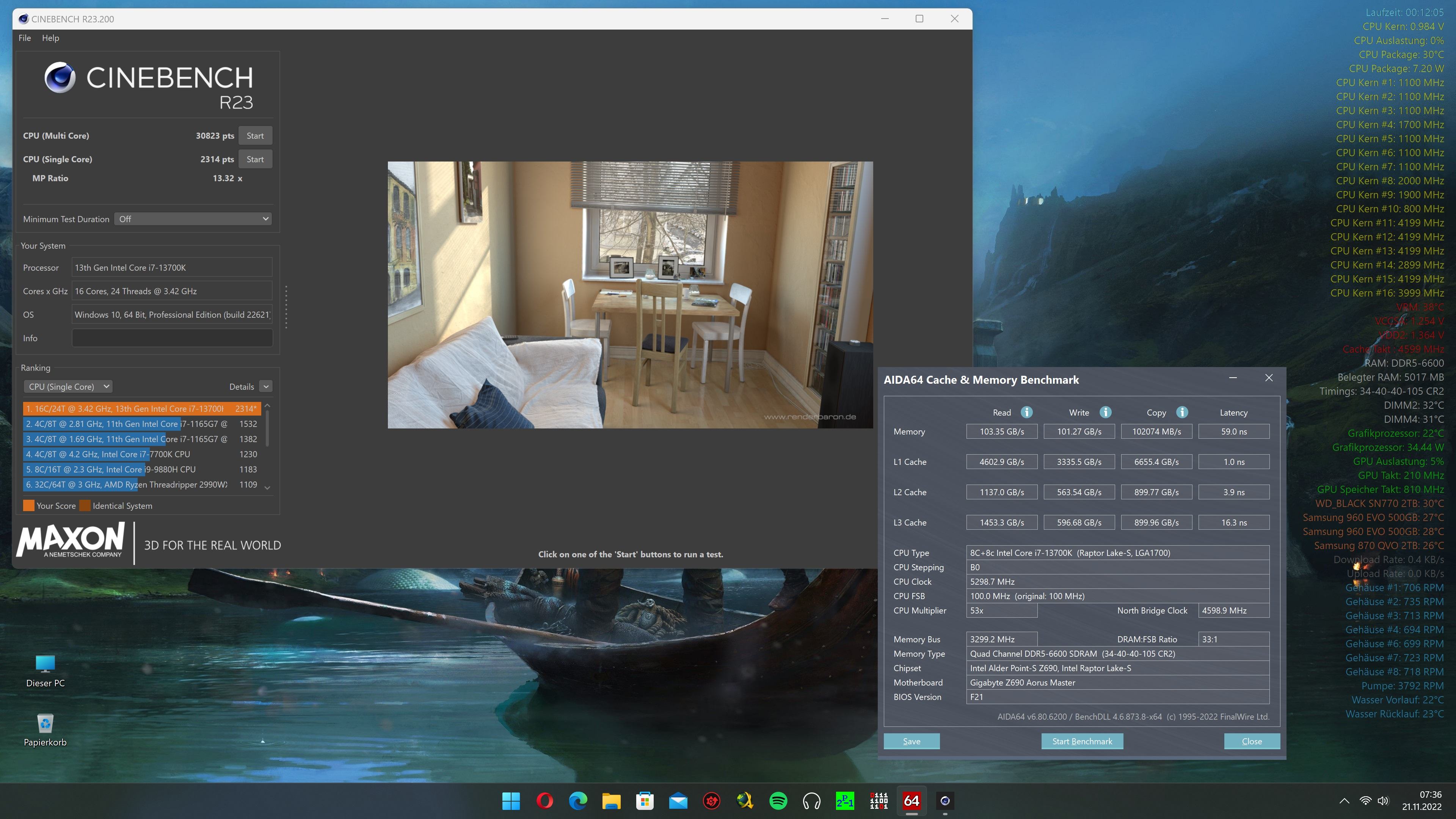This screenshot has height=819, width=1456.
Task: Click the rendered room preview image
Action: point(630,295)
